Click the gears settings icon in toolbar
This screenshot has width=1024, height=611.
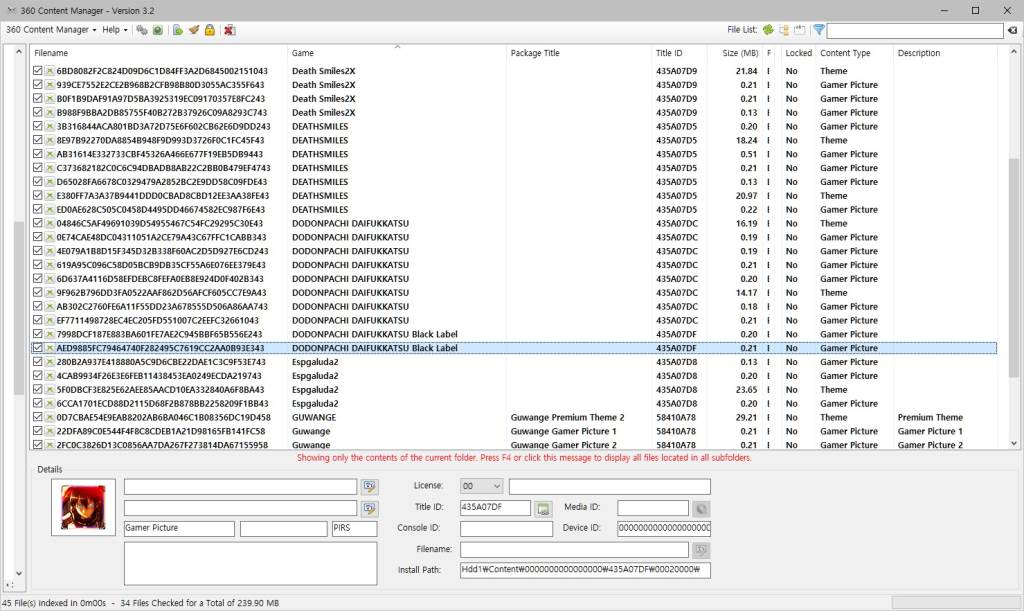point(142,30)
